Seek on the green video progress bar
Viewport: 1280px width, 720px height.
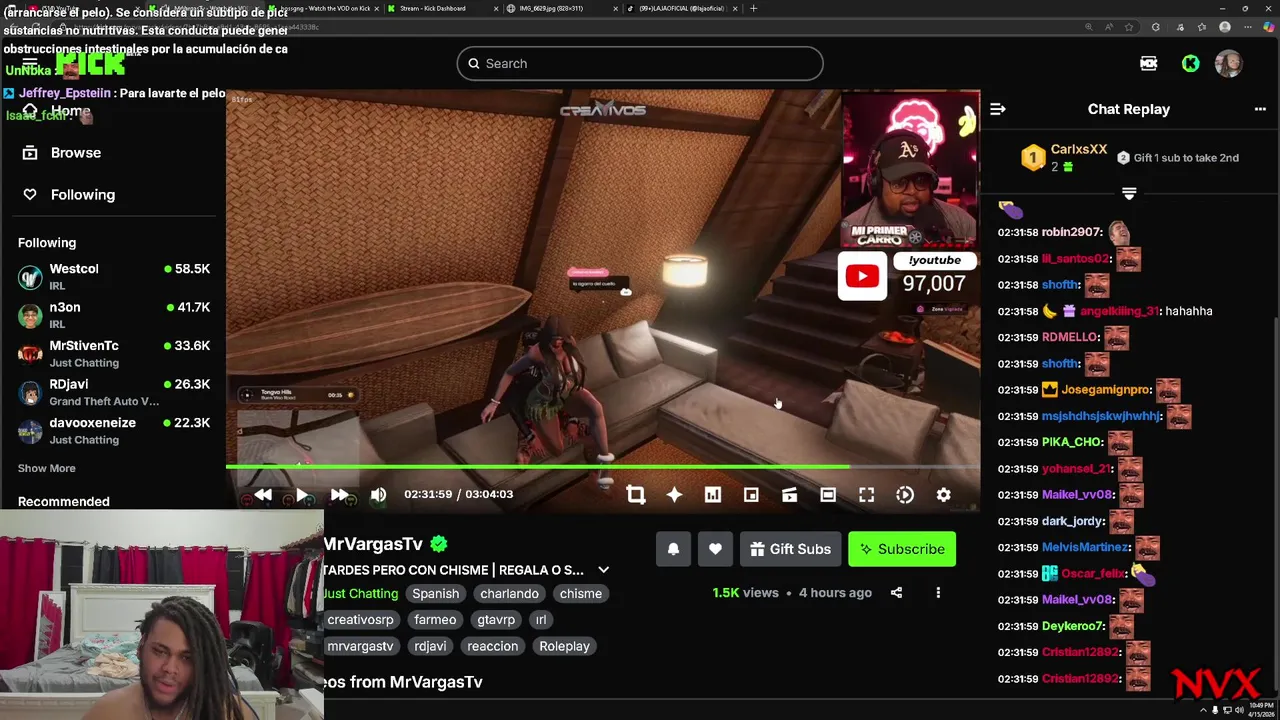tap(602, 466)
